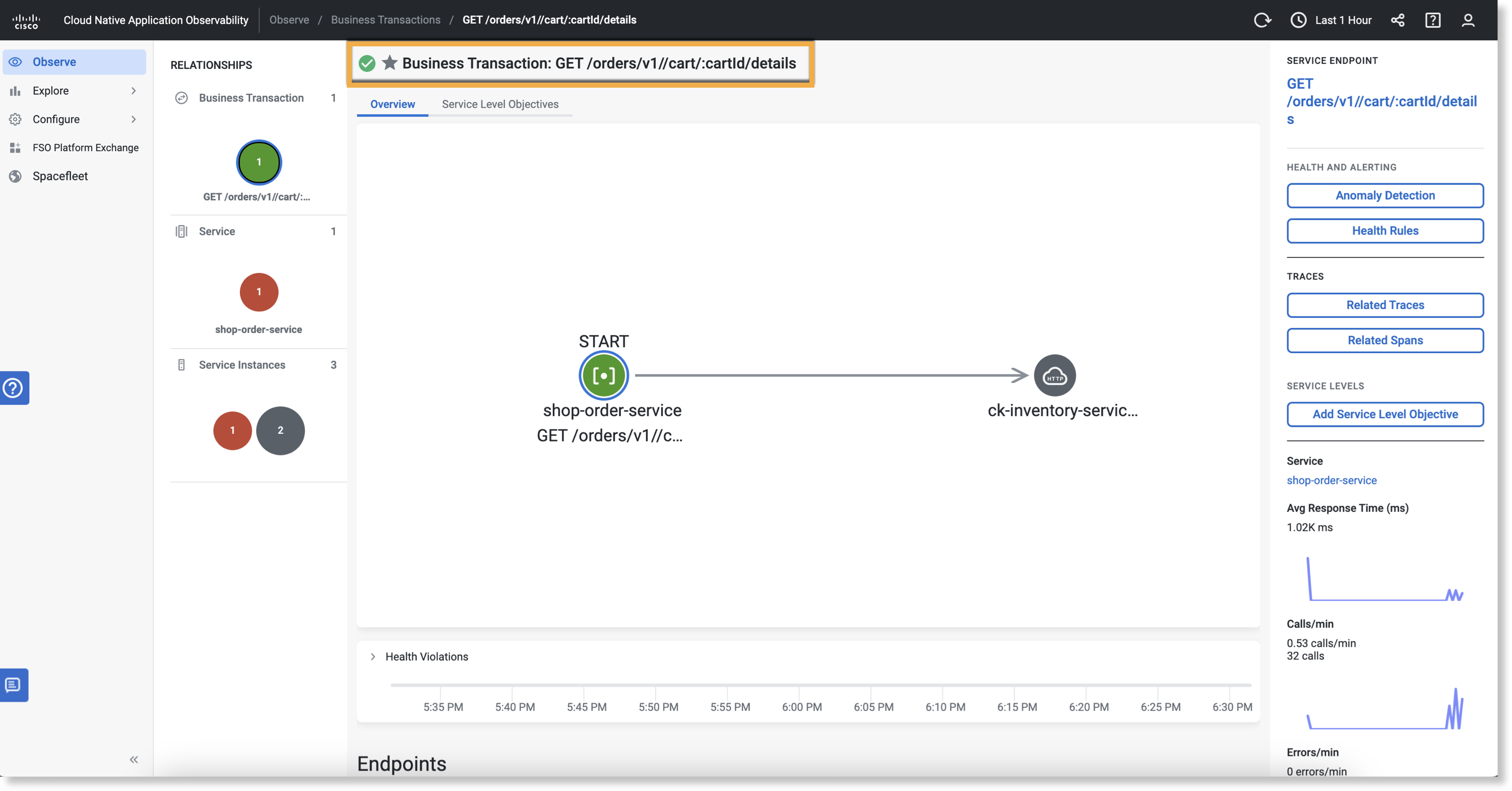1512x791 pixels.
Task: Open the Last 1 Hour time range picker
Action: 1331,21
